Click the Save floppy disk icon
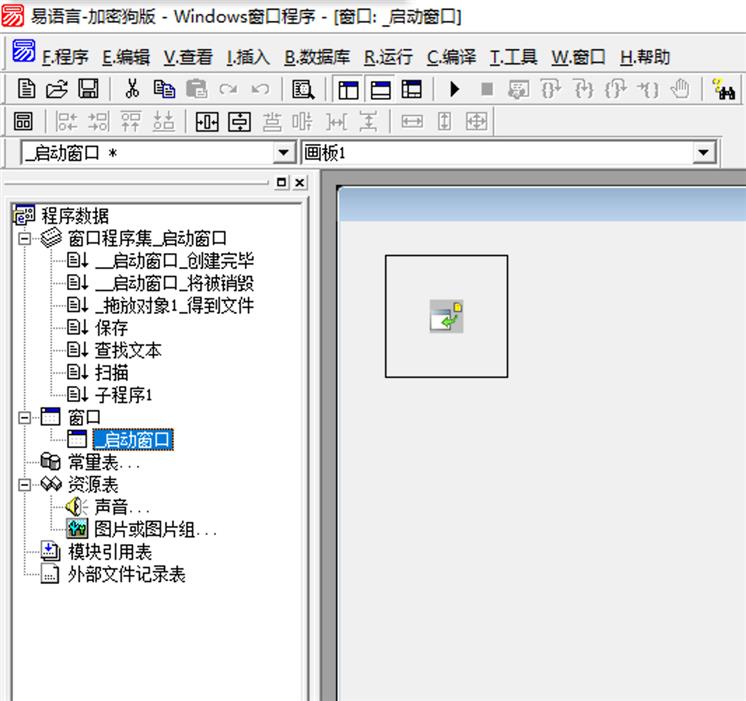The height and width of the screenshot is (701, 746). pyautogui.click(x=88, y=89)
